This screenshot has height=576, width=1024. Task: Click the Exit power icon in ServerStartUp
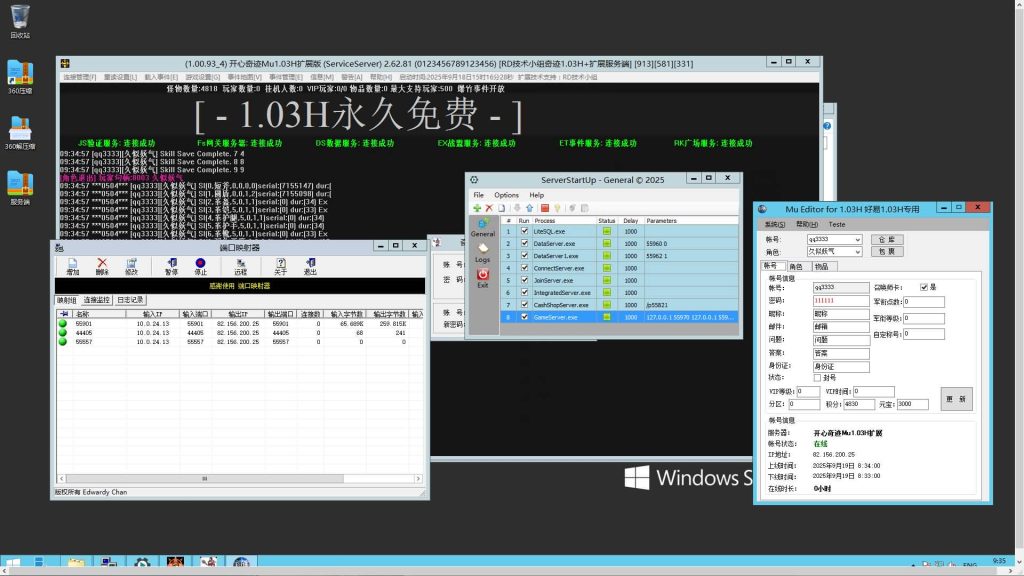tap(483, 277)
